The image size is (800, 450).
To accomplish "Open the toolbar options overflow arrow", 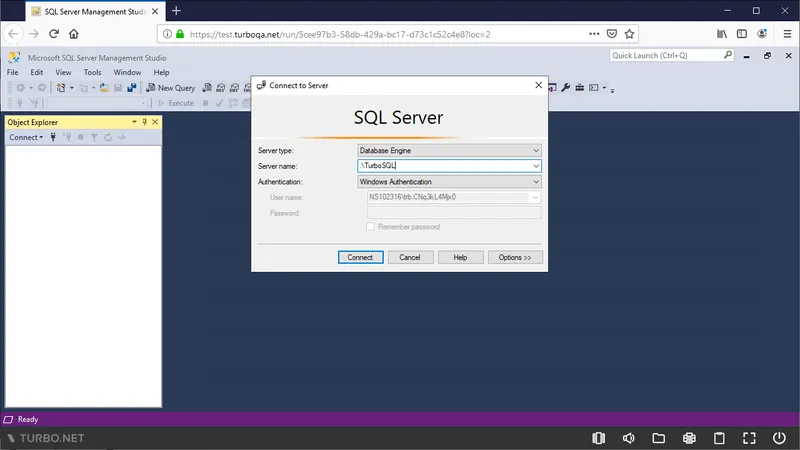I will pos(612,90).
